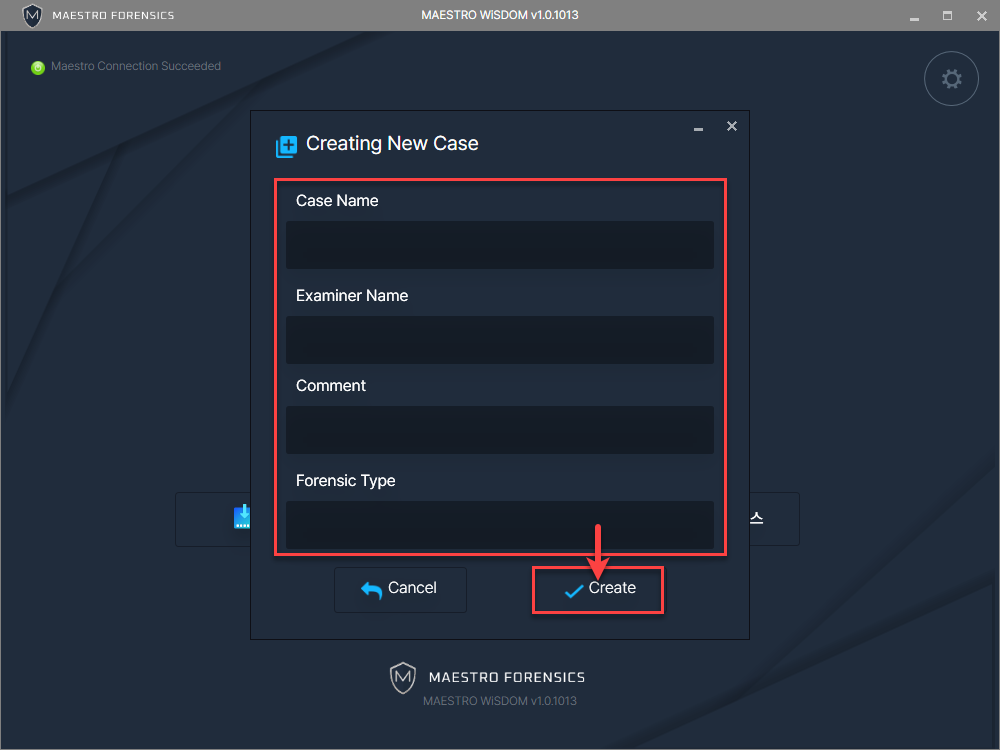Click the Maestro Forensics shield logo at bottom
The height and width of the screenshot is (750, 1000).
(402, 677)
